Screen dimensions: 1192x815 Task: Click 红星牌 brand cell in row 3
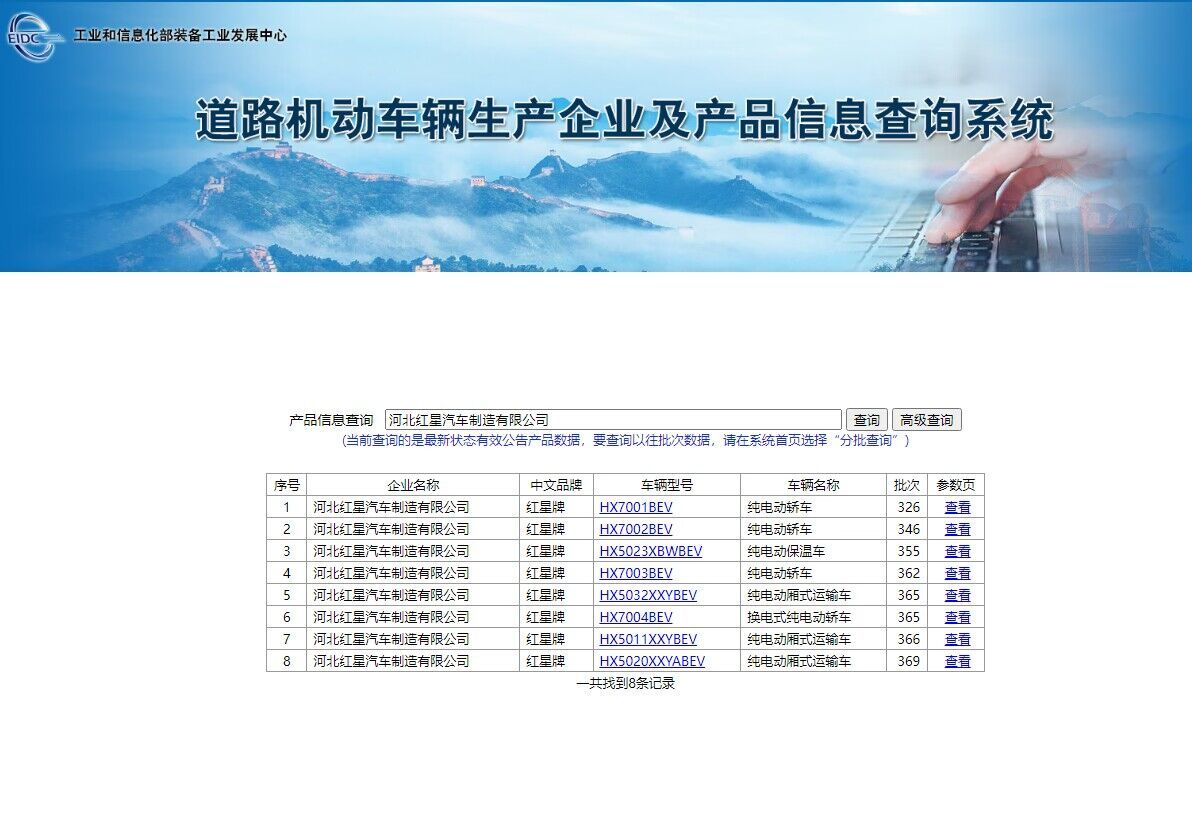(556, 551)
